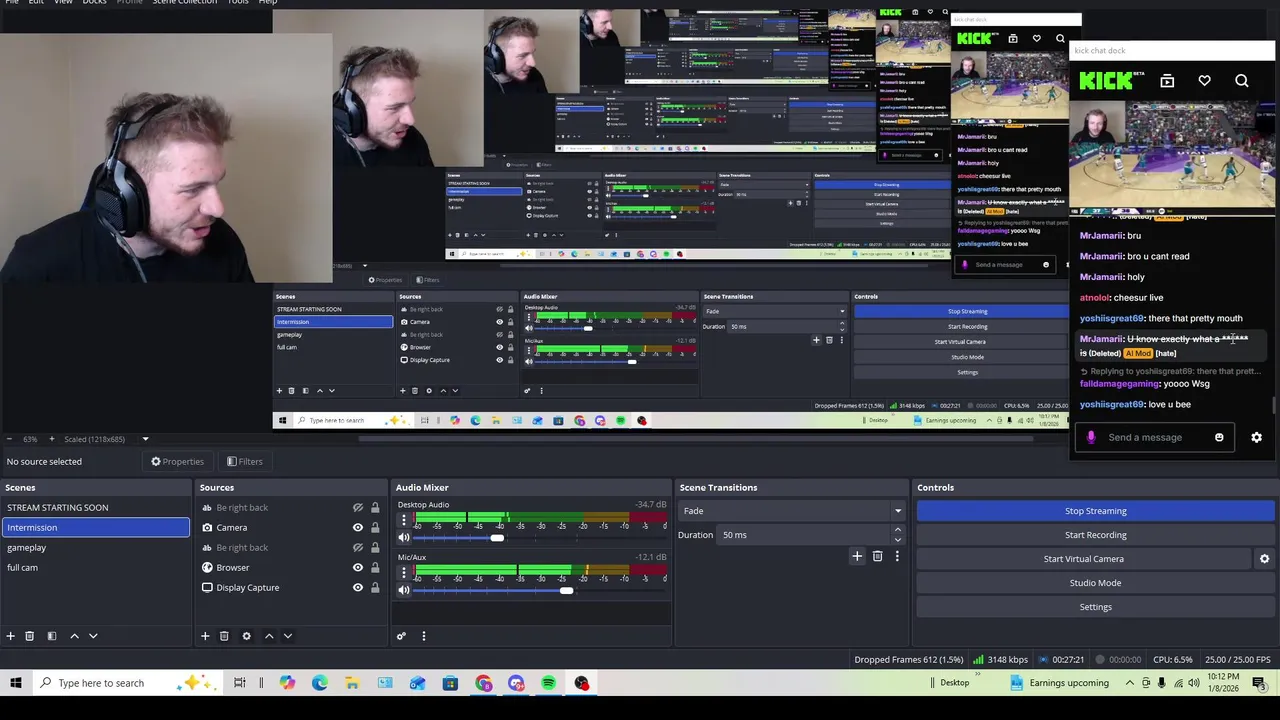Move source up with Sources up arrow
Image resolution: width=1280 pixels, height=720 pixels.
pos(269,636)
